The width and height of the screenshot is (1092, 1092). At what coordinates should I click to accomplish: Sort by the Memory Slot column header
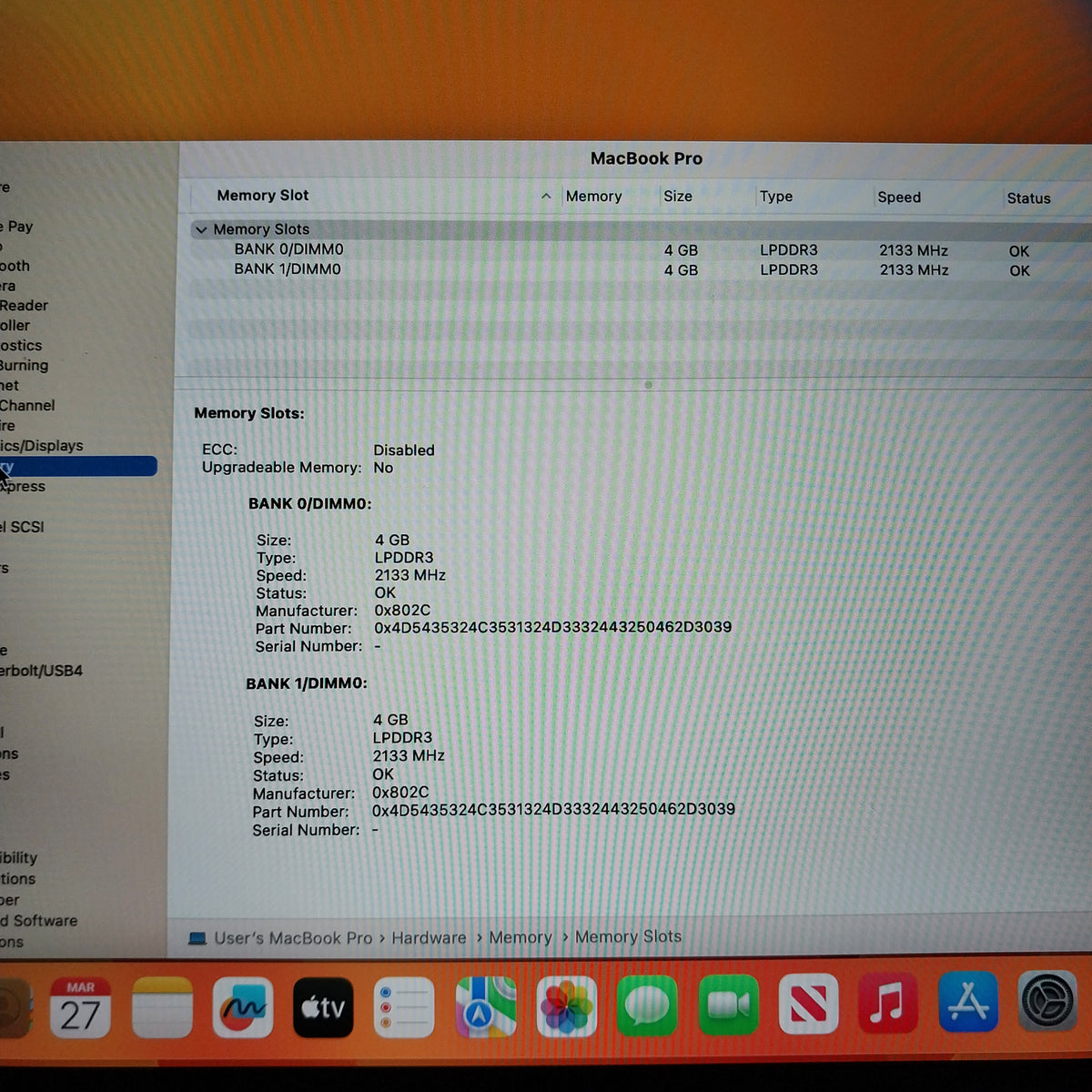pyautogui.click(x=263, y=195)
